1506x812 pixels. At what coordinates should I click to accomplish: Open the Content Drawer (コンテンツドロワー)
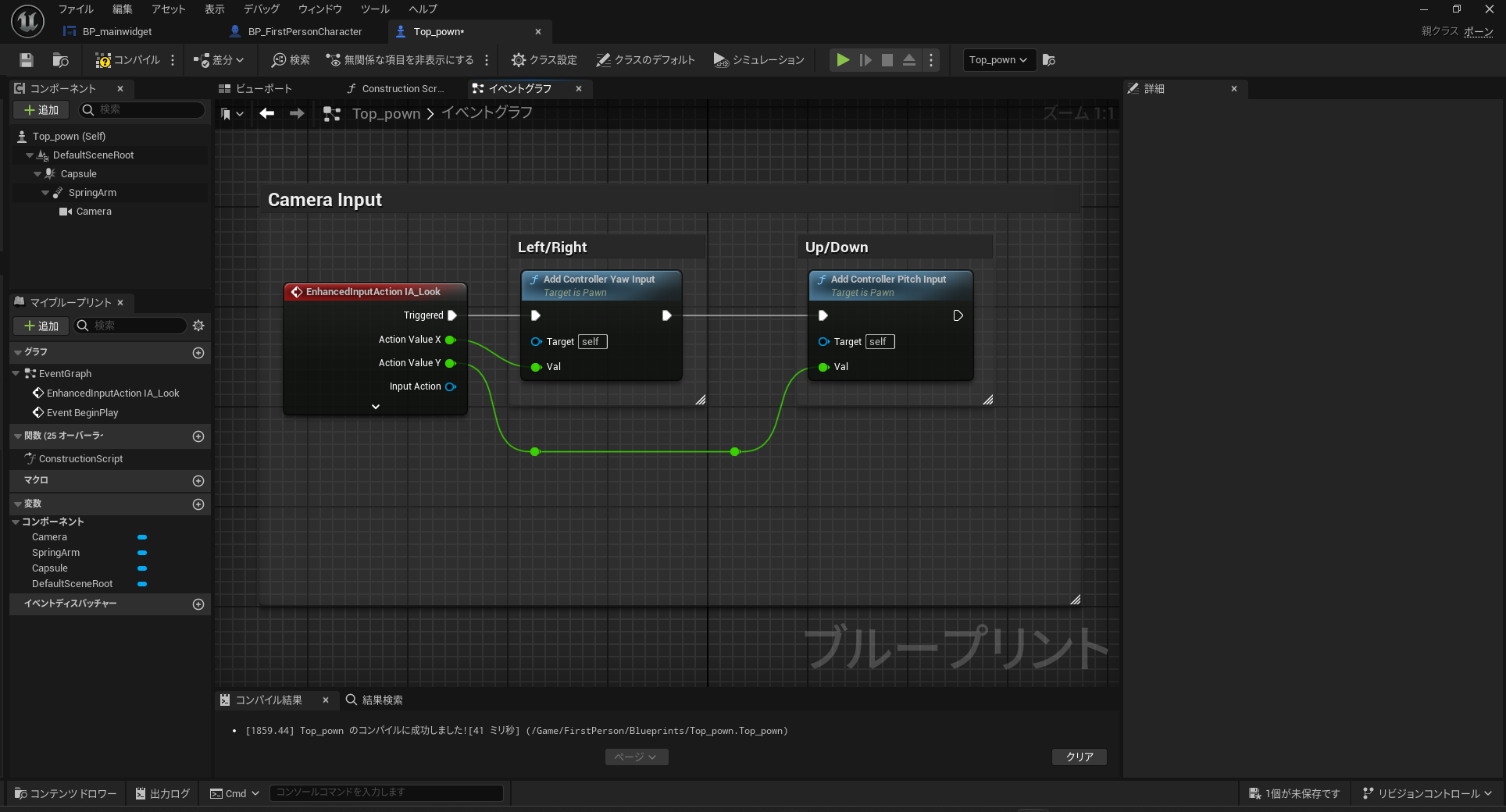point(66,793)
